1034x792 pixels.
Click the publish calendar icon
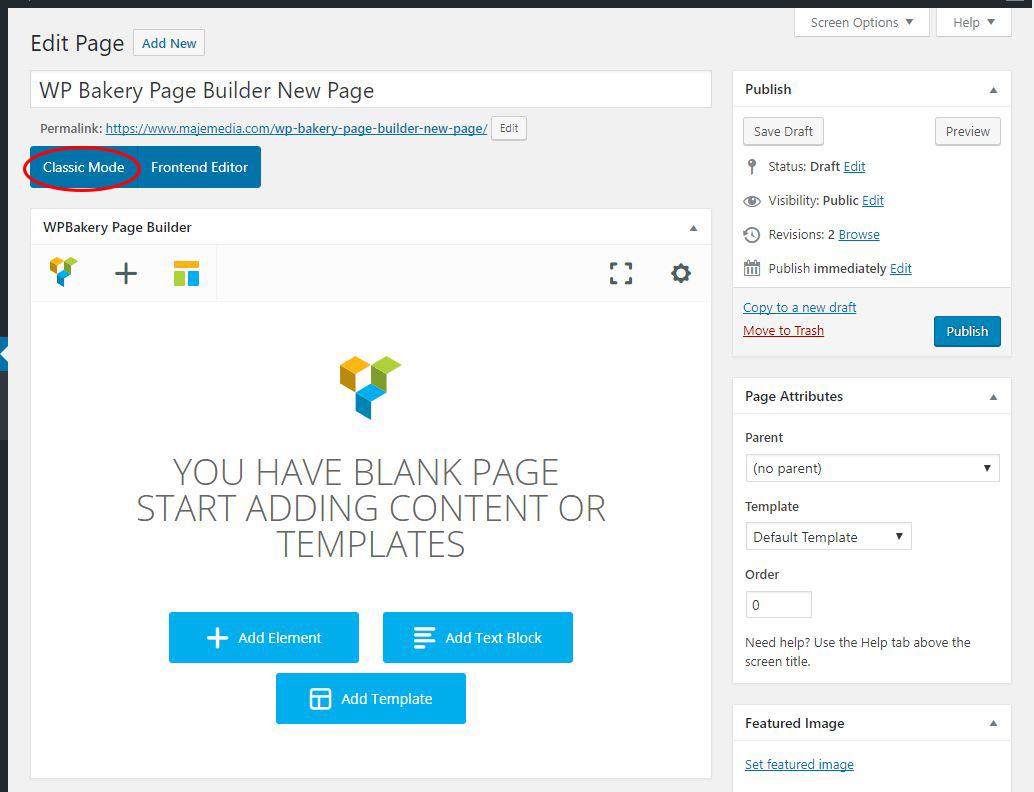[752, 268]
